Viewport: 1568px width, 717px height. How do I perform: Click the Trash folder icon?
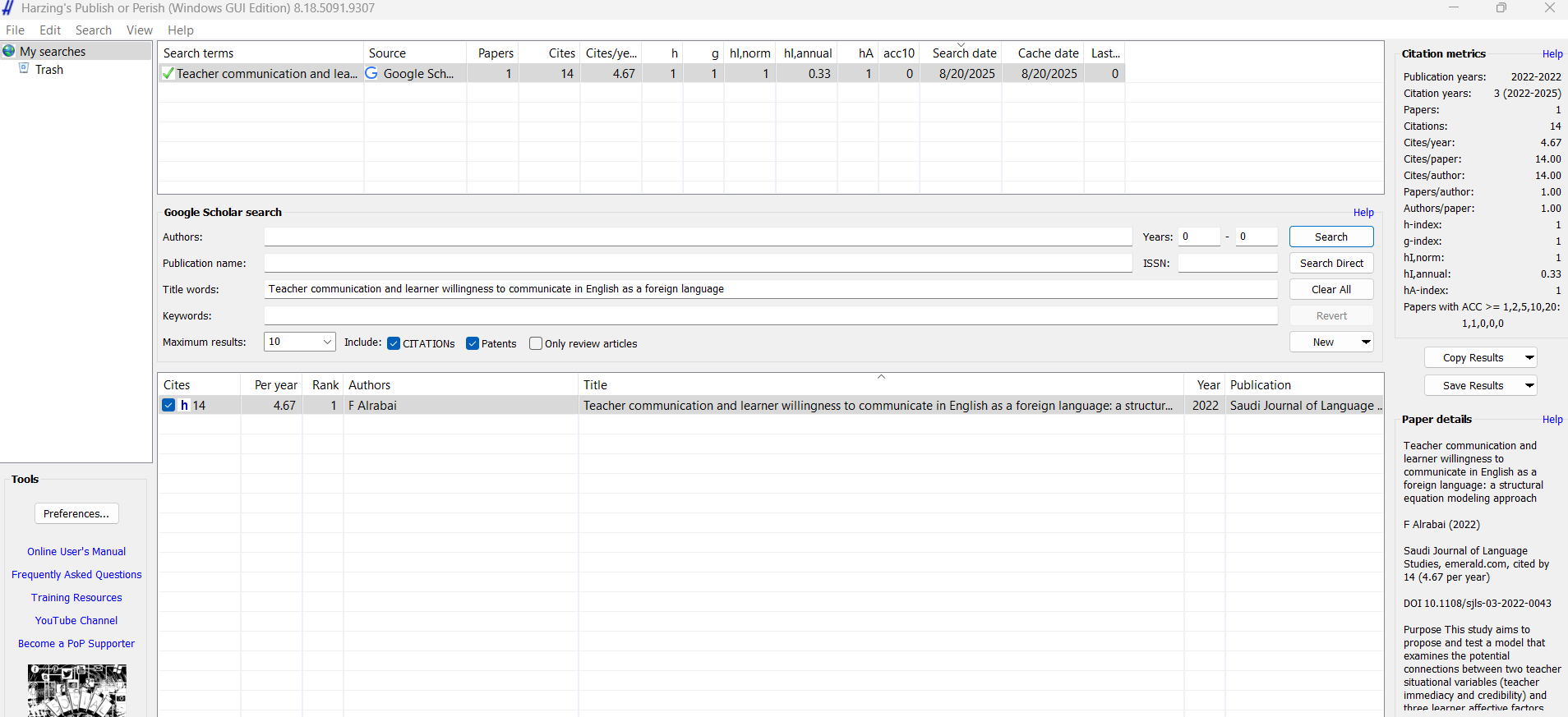(24, 68)
